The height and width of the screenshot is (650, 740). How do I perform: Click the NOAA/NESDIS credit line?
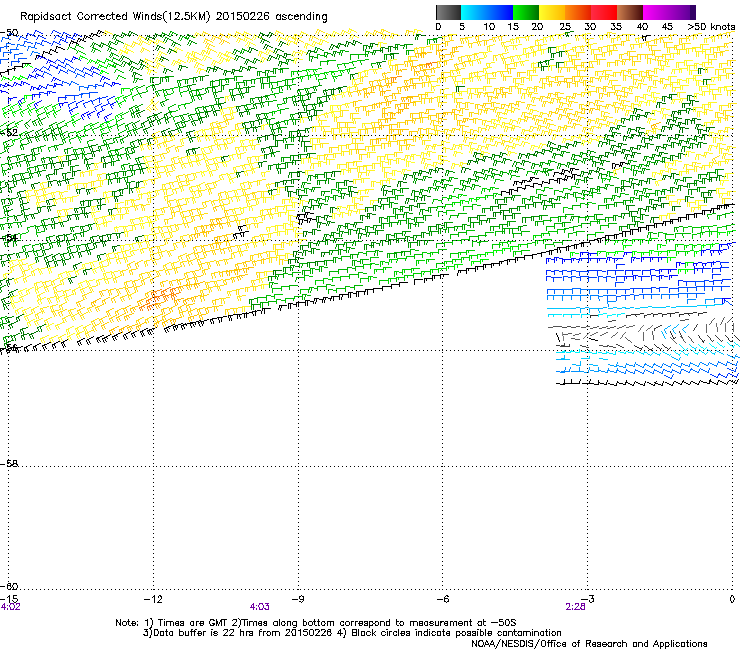coord(589,643)
